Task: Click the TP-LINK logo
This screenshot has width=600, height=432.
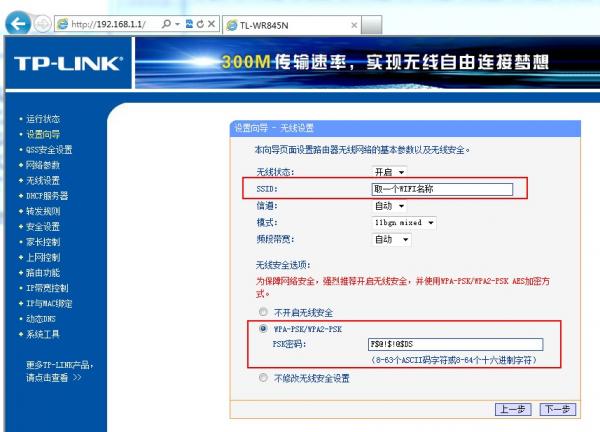Action: [68, 63]
